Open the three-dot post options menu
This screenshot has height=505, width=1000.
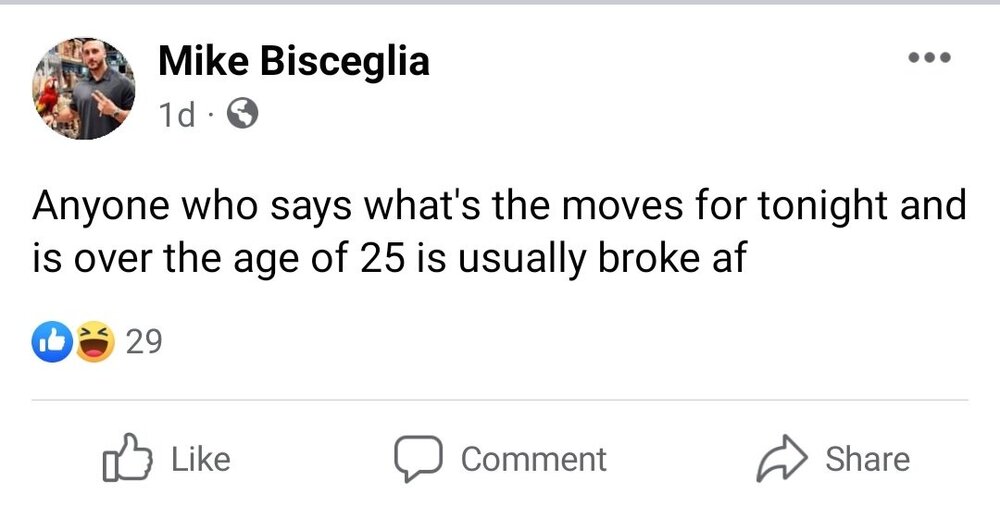[929, 59]
